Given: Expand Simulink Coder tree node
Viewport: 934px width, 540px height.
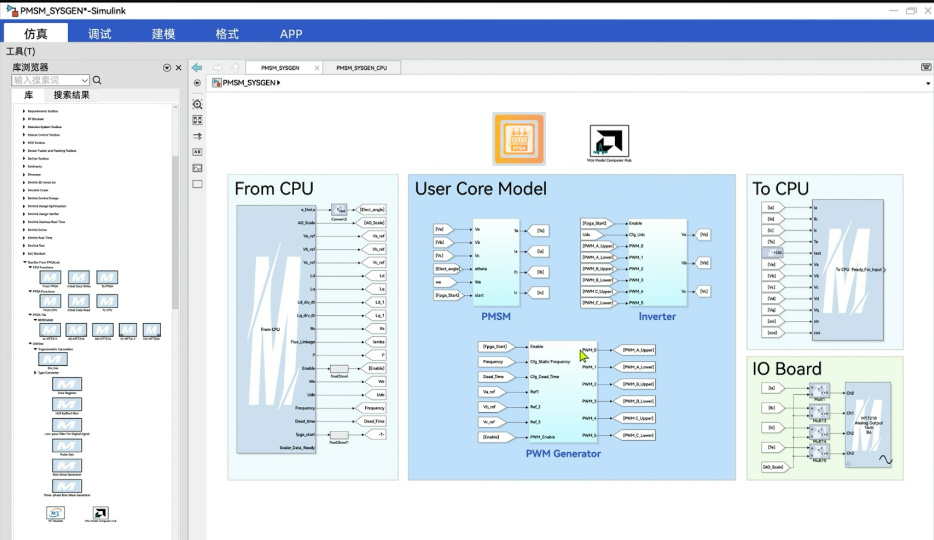Looking at the screenshot, I should pos(24,190).
